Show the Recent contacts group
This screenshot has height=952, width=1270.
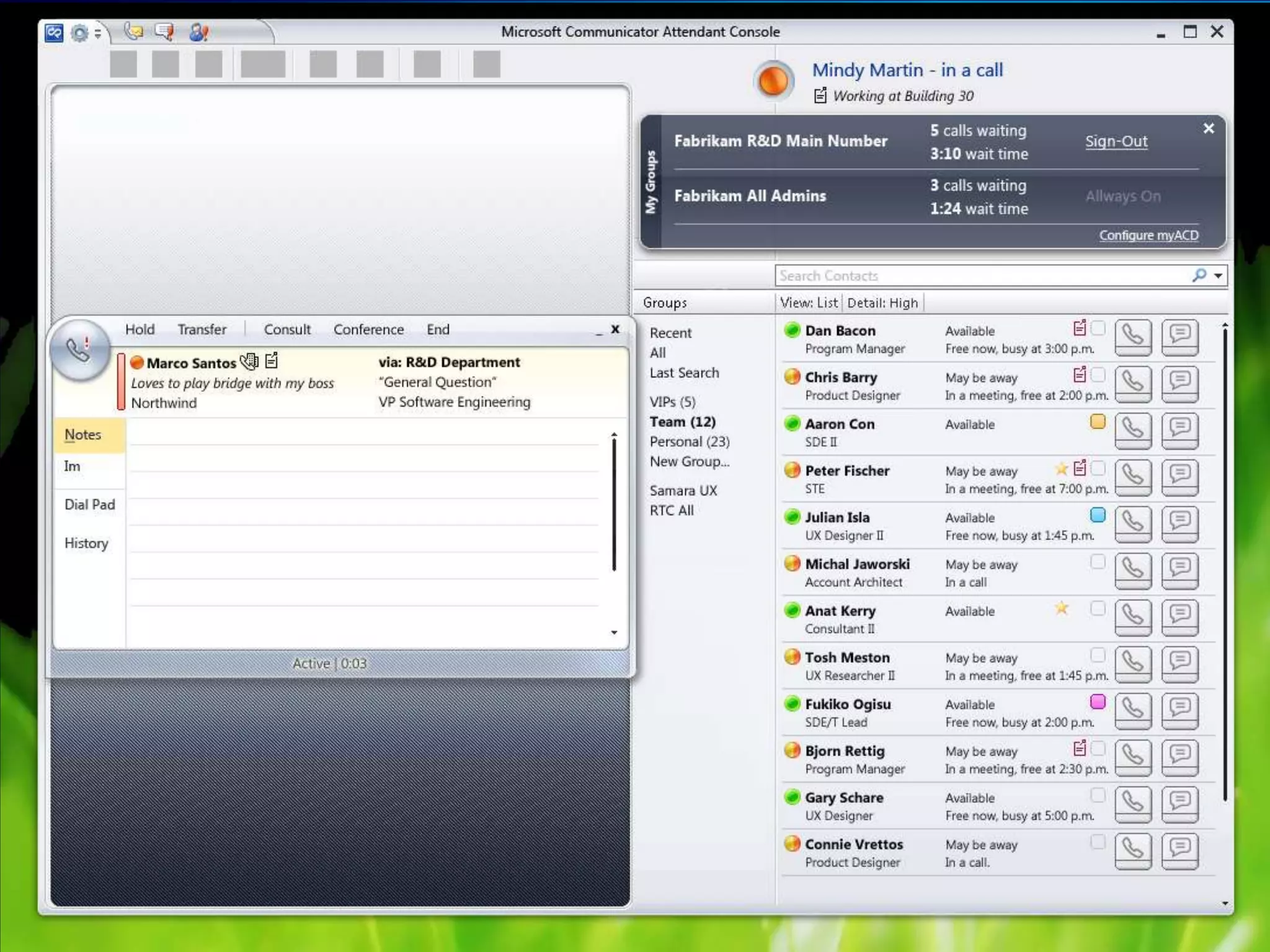tap(670, 333)
